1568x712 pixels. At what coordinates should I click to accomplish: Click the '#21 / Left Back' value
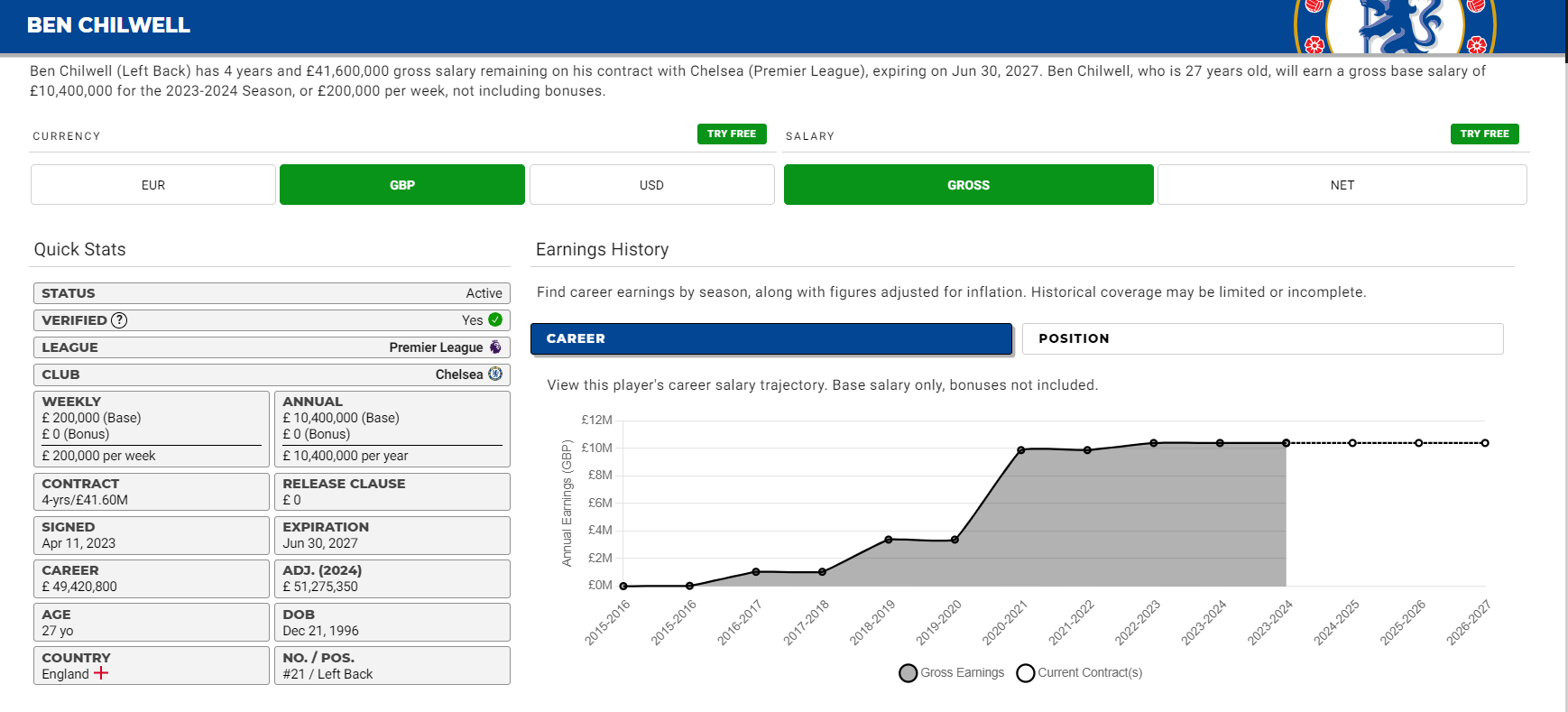tap(327, 674)
